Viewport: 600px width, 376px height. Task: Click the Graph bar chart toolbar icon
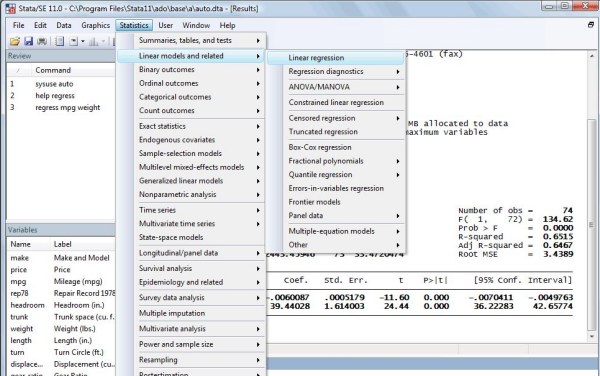click(x=93, y=41)
